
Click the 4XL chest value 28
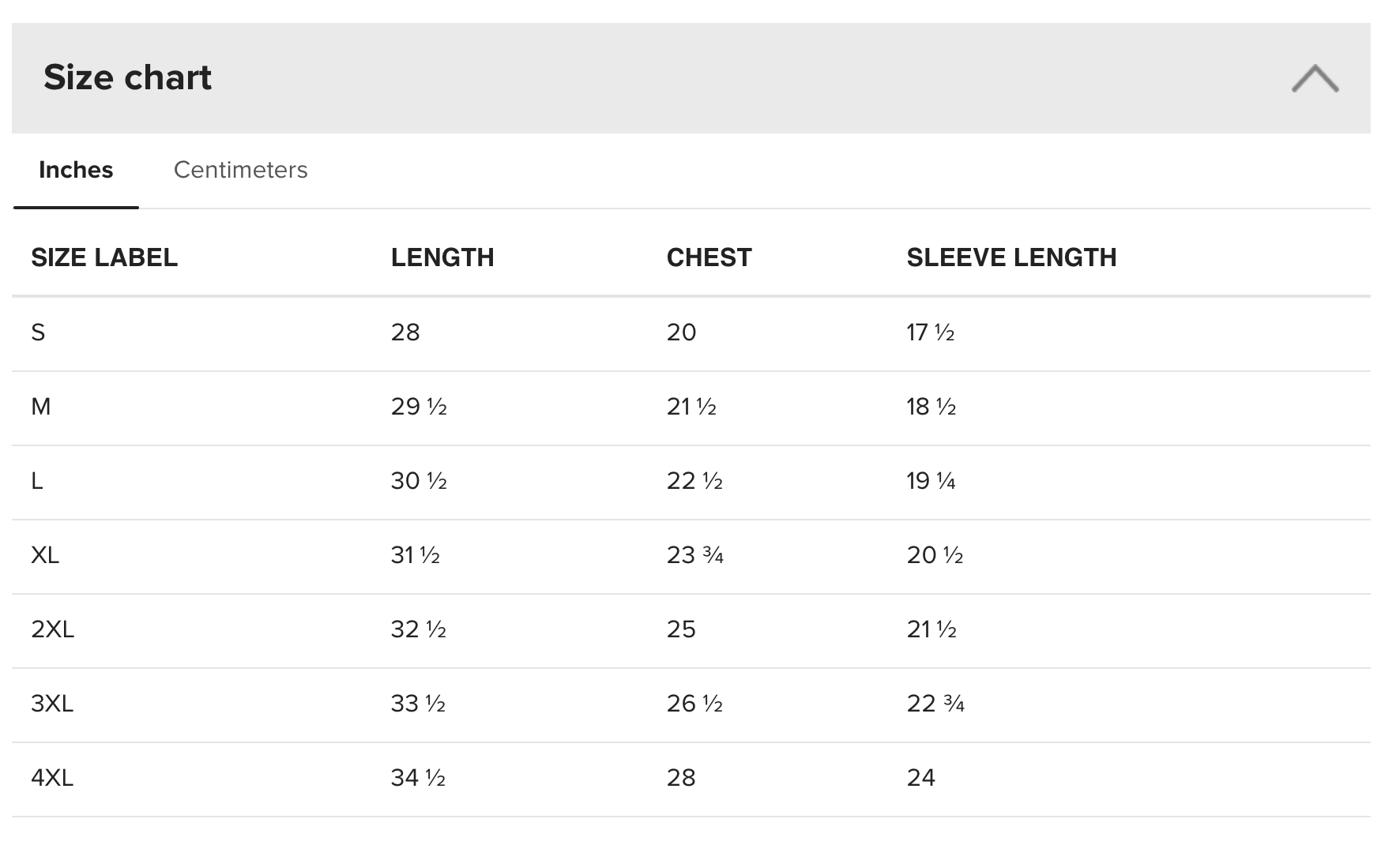681,778
